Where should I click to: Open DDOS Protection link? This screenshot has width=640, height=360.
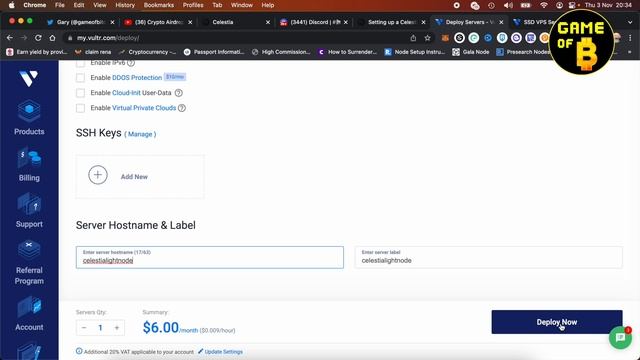137,78
